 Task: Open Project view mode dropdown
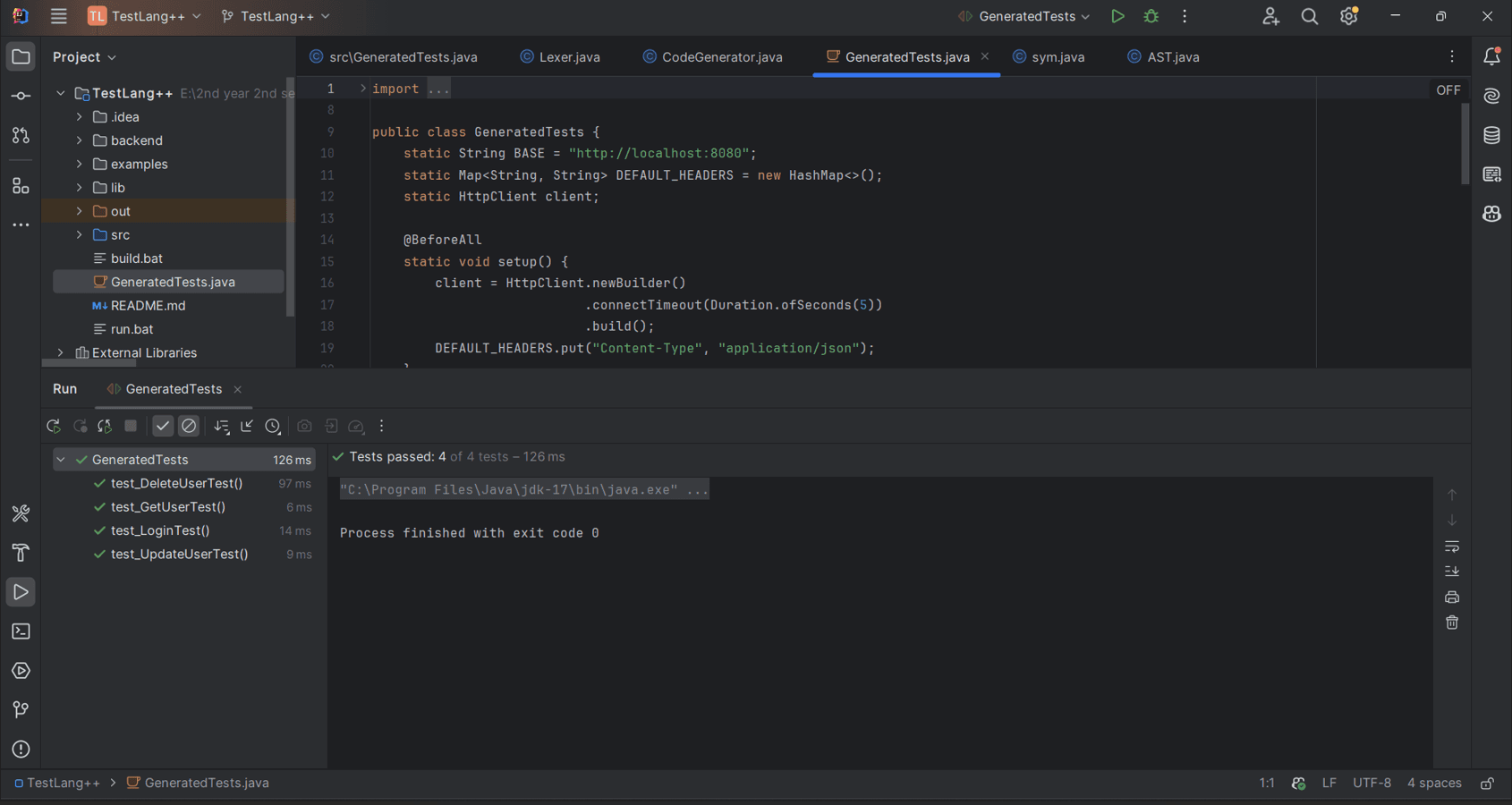pos(84,56)
